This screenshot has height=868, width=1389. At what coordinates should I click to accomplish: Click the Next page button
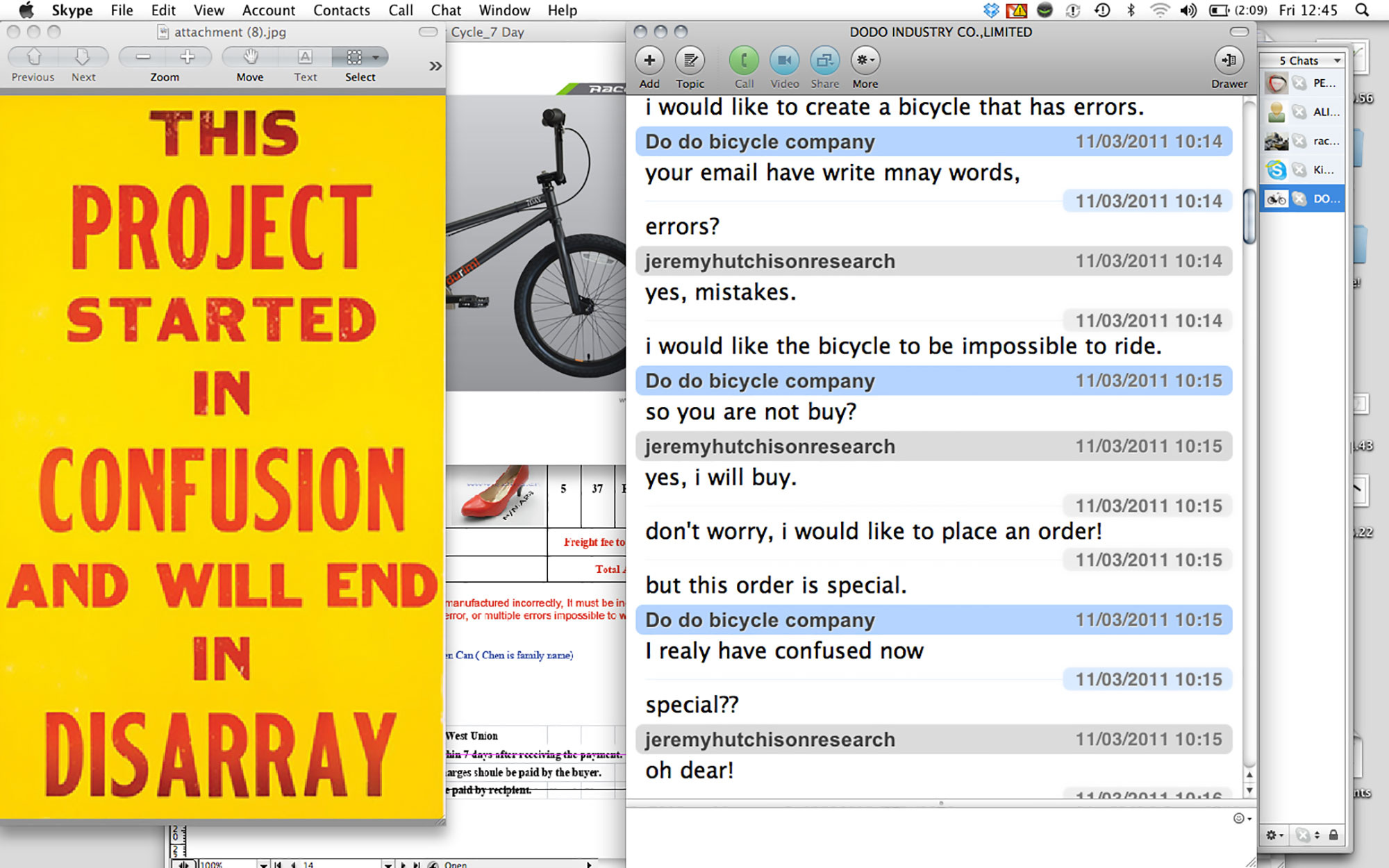[83, 57]
